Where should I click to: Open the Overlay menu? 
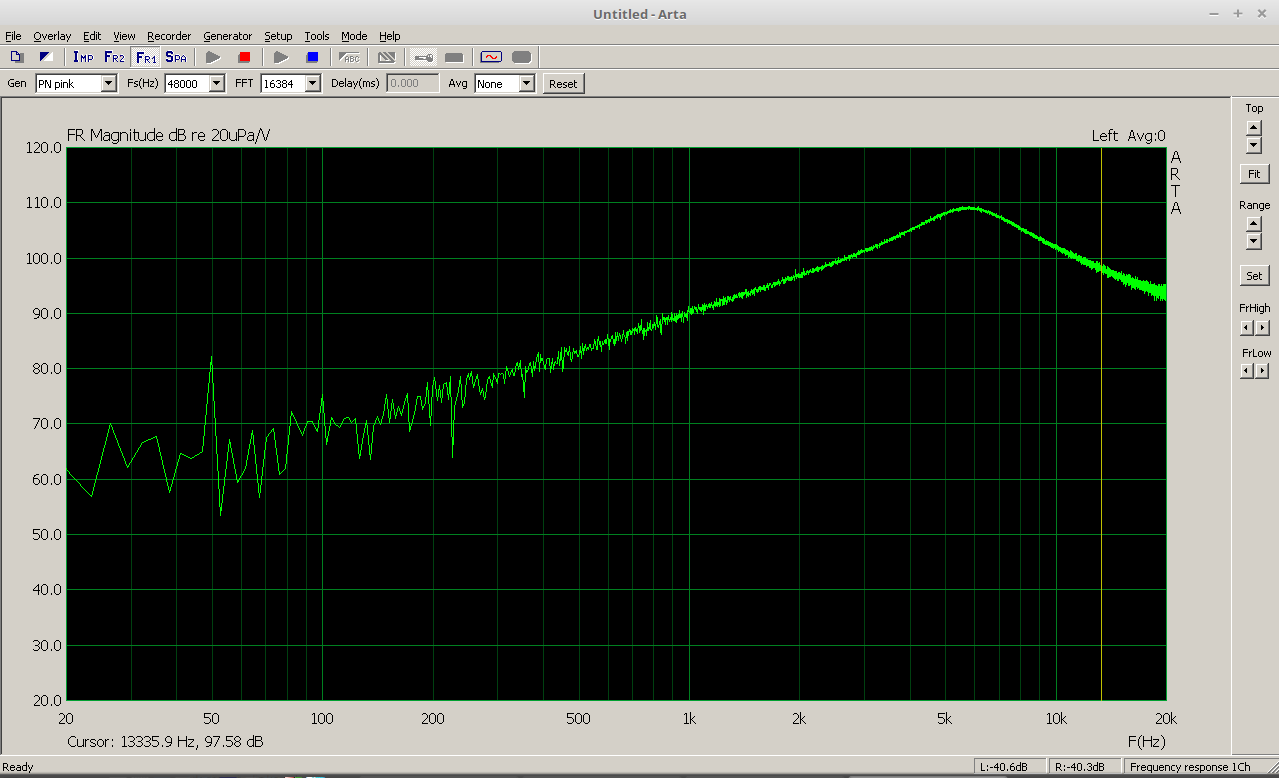pos(52,36)
